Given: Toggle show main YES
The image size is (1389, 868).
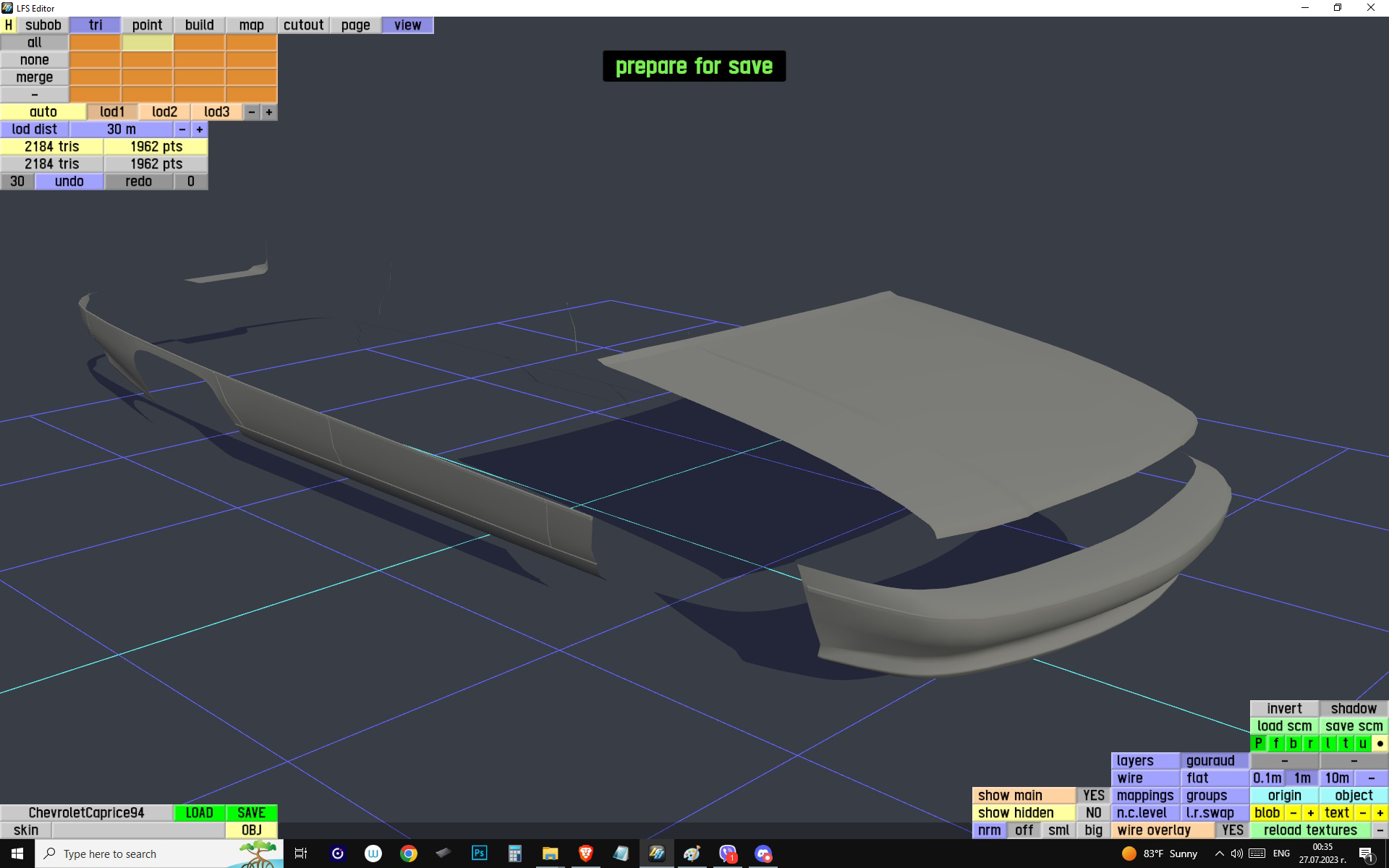Looking at the screenshot, I should [x=1093, y=796].
